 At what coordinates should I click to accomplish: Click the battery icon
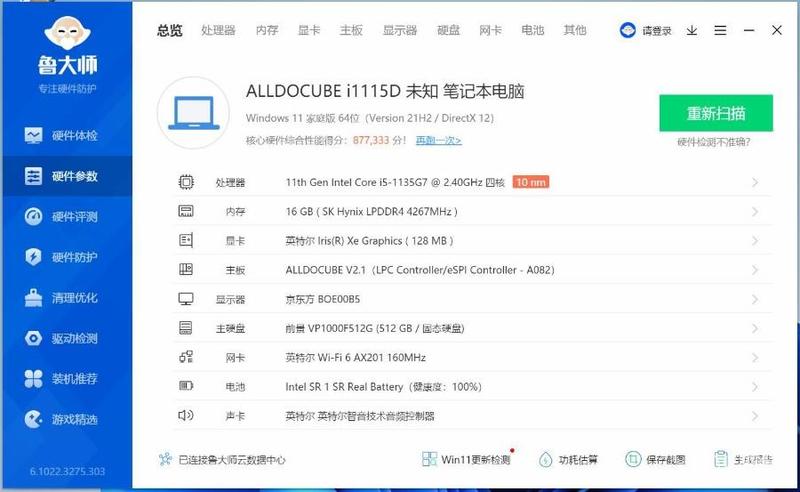[x=186, y=386]
